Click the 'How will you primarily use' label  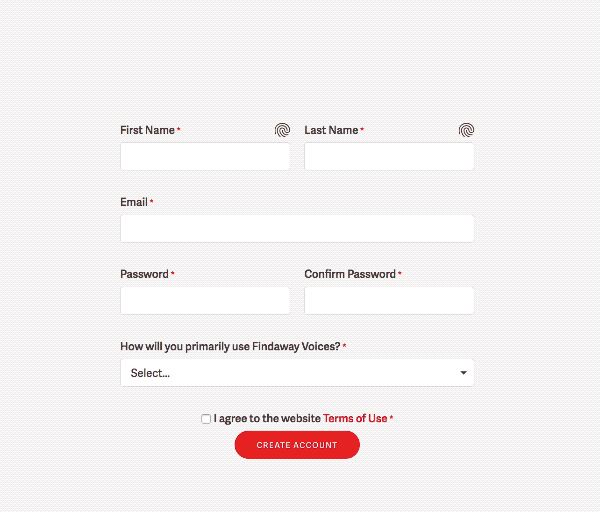point(230,346)
